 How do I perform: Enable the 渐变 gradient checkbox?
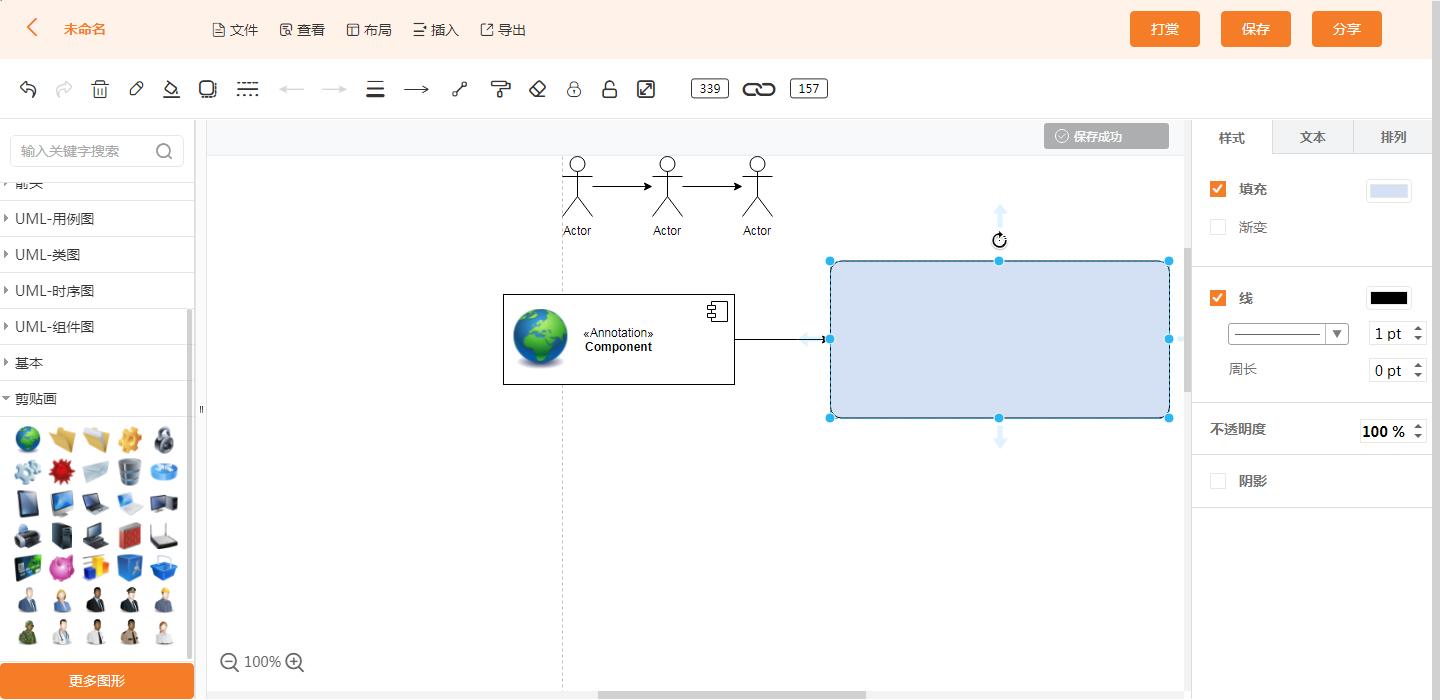[x=1218, y=227]
